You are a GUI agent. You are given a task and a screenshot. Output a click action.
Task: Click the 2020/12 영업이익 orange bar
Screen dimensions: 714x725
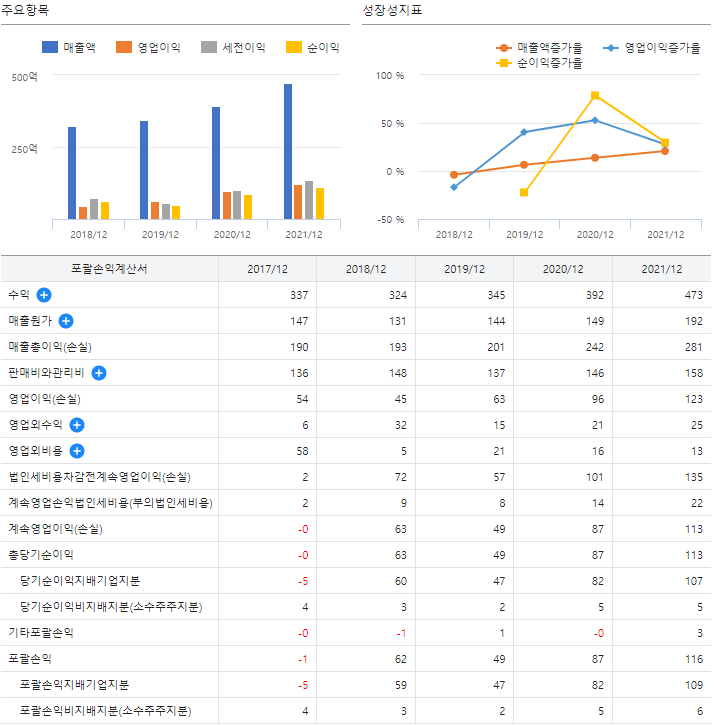coord(227,205)
